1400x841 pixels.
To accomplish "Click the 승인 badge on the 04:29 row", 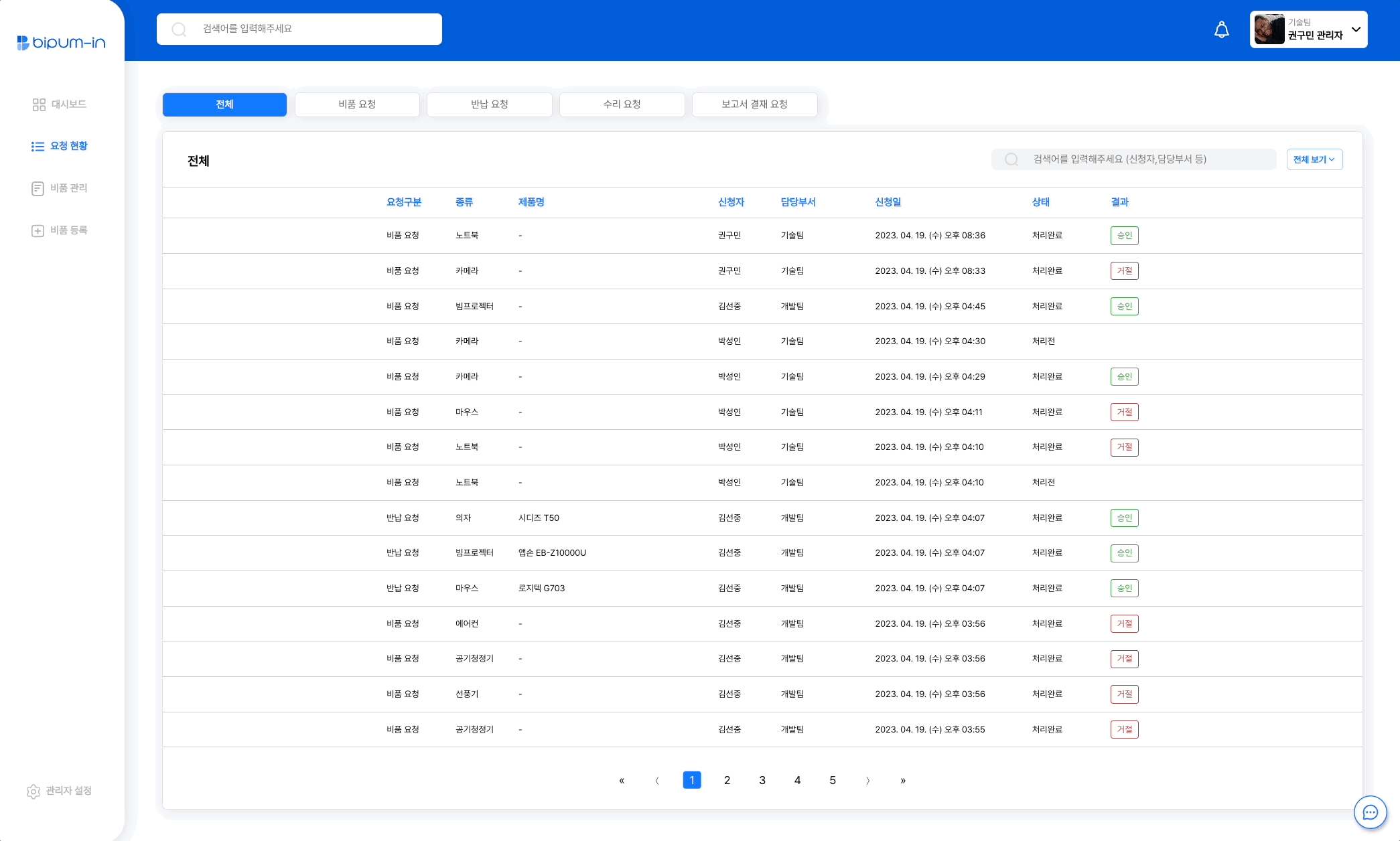I will click(x=1125, y=377).
